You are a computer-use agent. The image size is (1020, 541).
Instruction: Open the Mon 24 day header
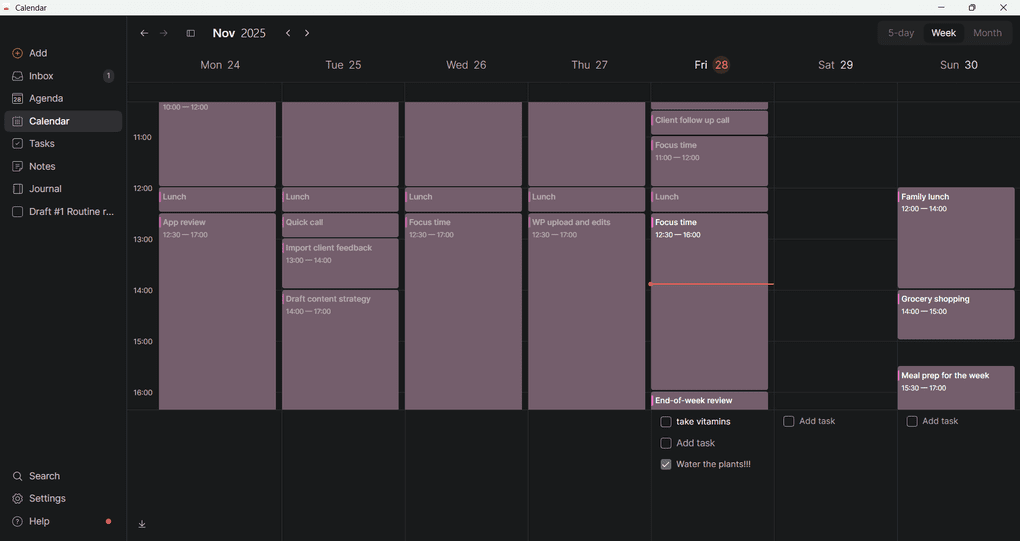[220, 65]
